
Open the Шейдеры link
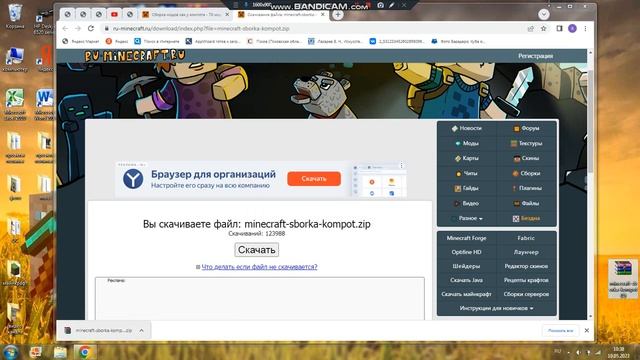point(467,266)
